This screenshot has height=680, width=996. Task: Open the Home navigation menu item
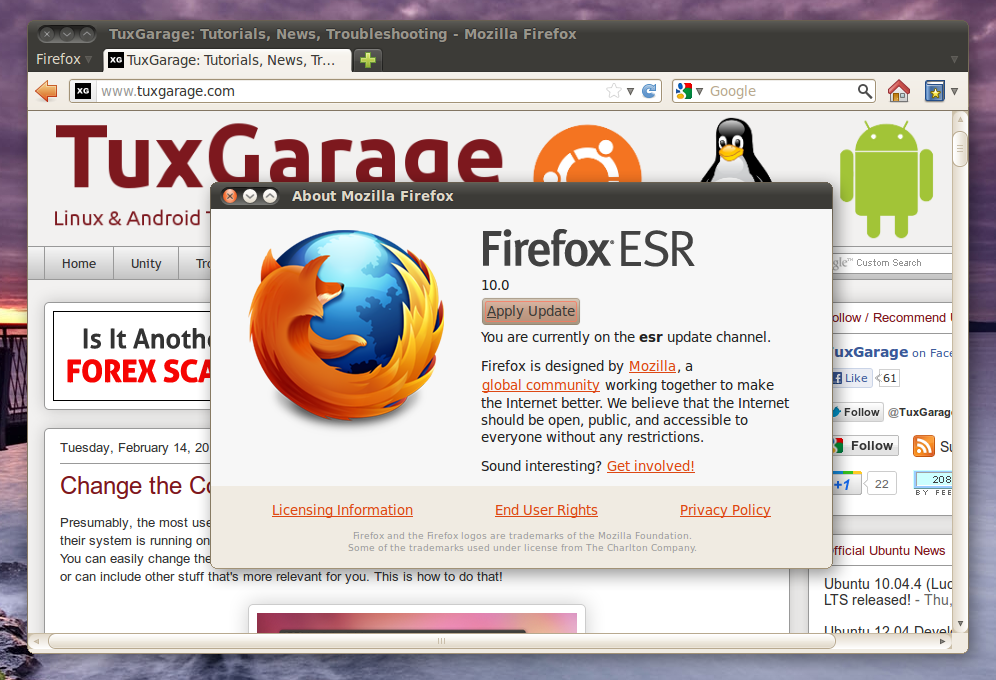point(79,263)
